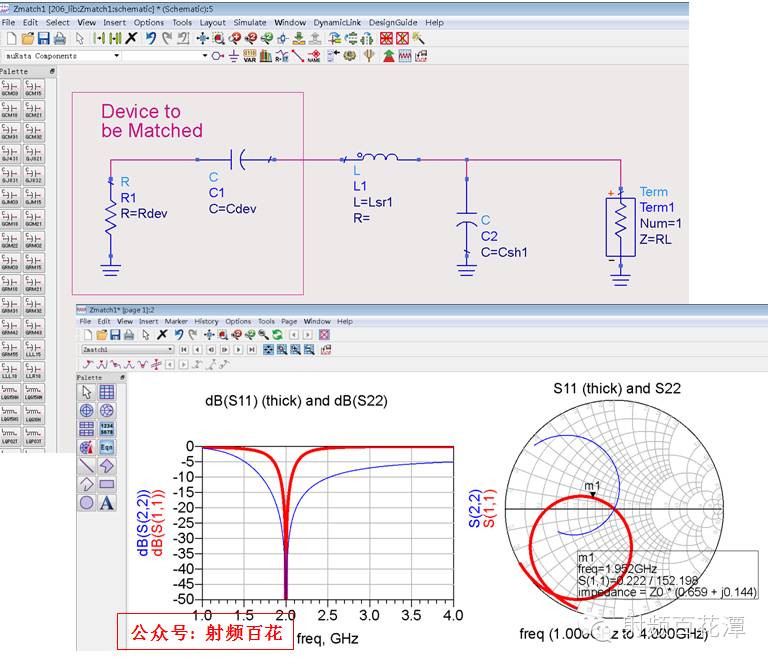Open the Tools menu in schematic window
Viewport: 768px width, 665px height.
coord(182,23)
